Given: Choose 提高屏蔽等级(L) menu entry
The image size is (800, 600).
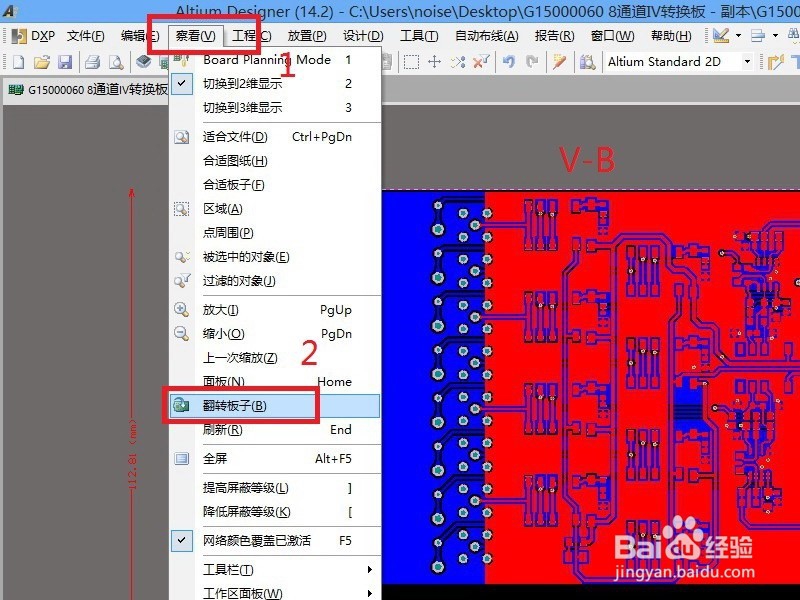Looking at the screenshot, I should (x=276, y=488).
